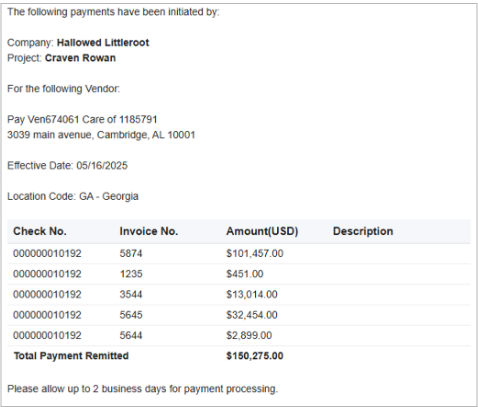Click the "Please allow up to 2 business days" notice

click(x=143, y=389)
